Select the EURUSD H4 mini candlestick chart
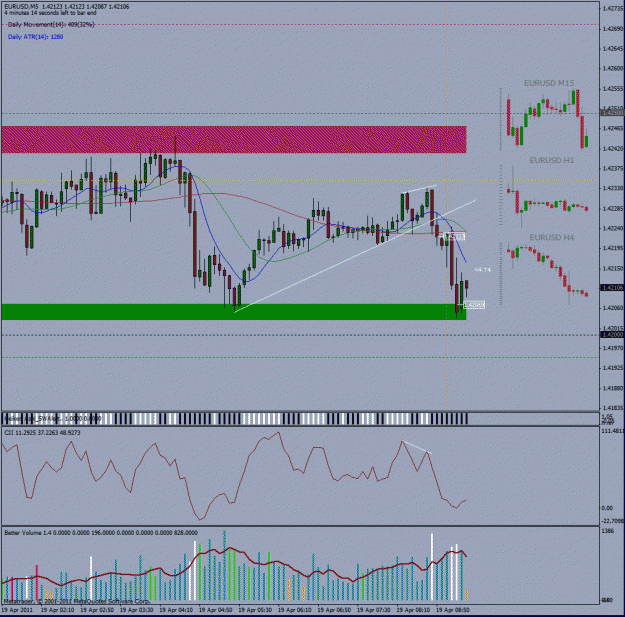The width and height of the screenshot is (625, 617). [x=546, y=273]
